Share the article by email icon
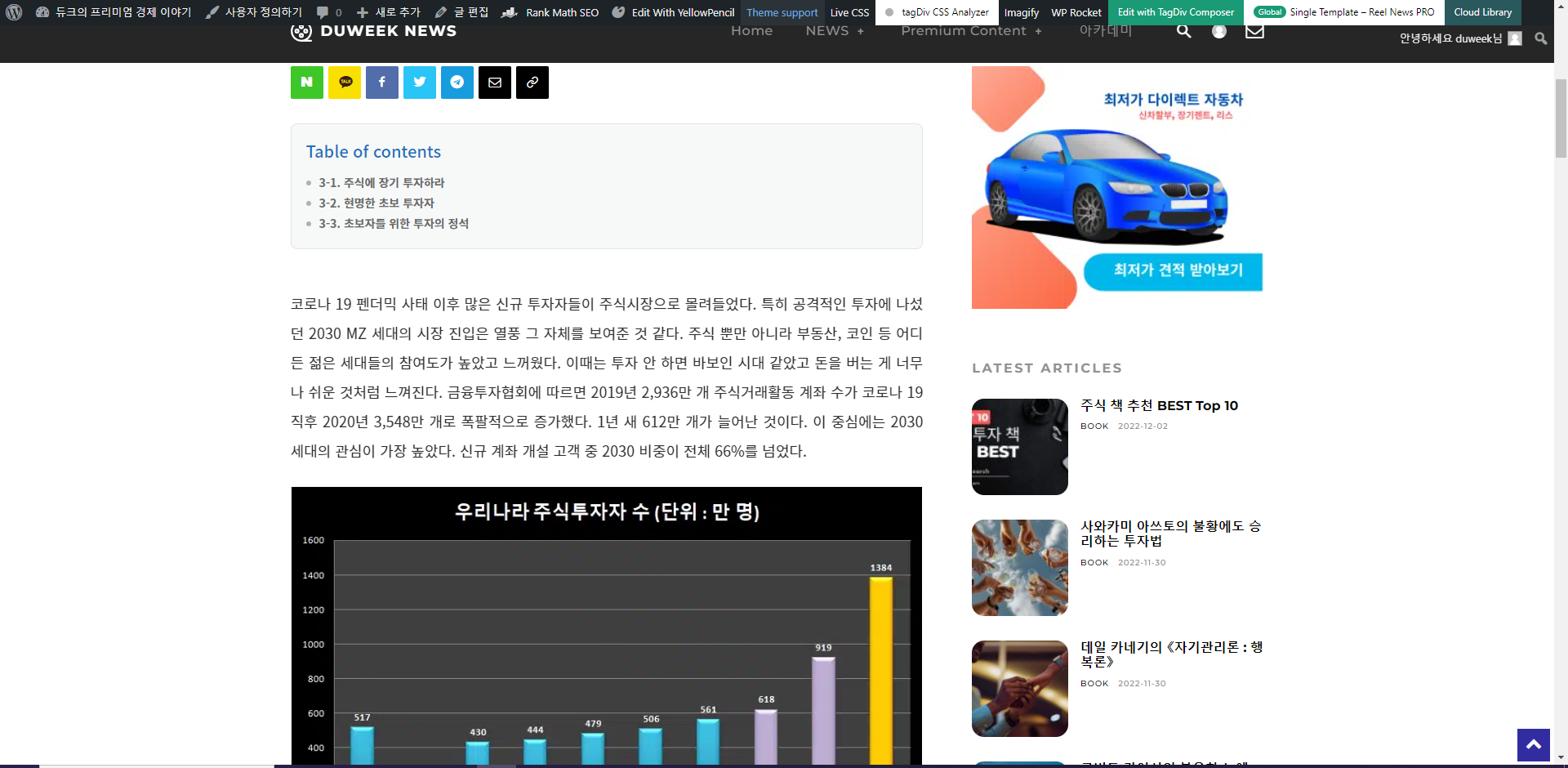1568x768 pixels. coord(495,83)
